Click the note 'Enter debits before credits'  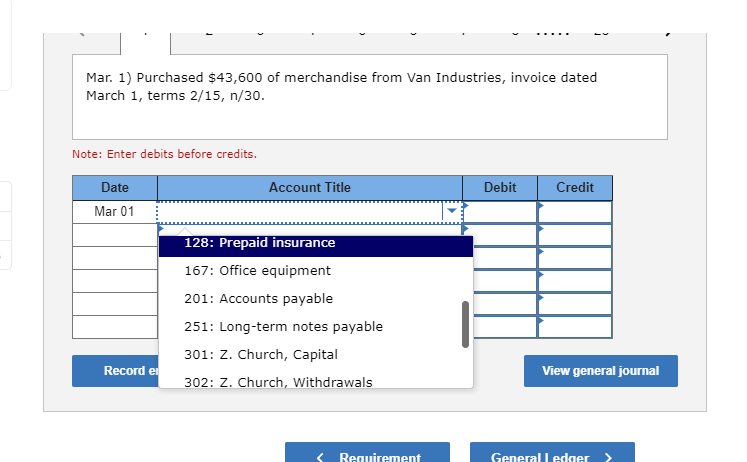(x=164, y=154)
